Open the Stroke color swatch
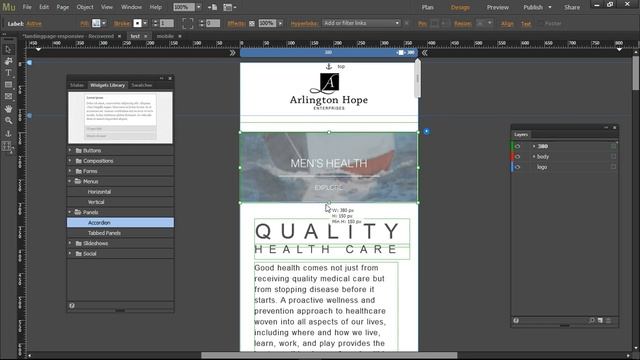 [138, 23]
